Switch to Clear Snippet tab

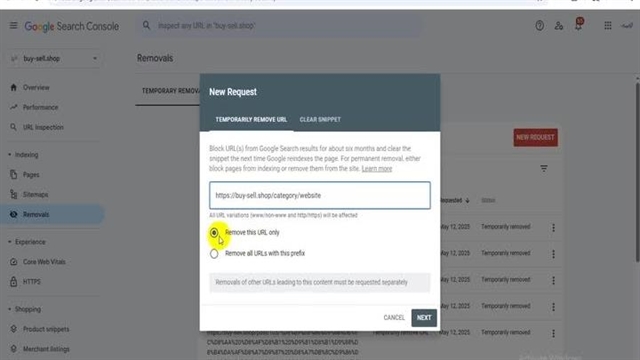point(320,120)
